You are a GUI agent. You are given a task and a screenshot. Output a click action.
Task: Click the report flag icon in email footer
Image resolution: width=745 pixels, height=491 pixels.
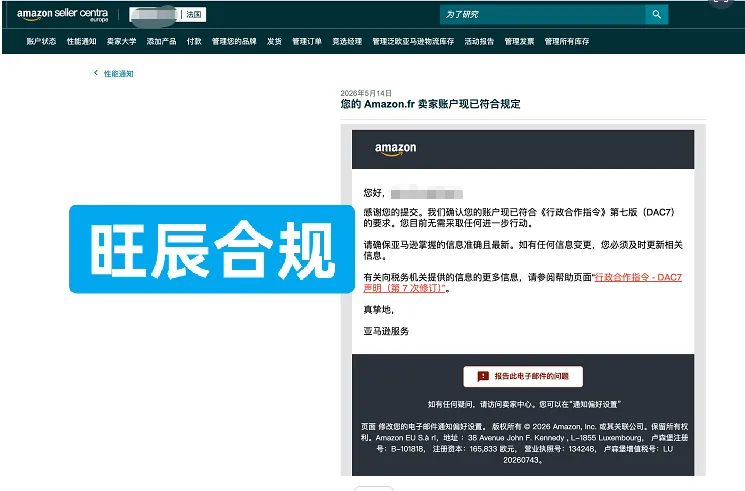coord(483,376)
